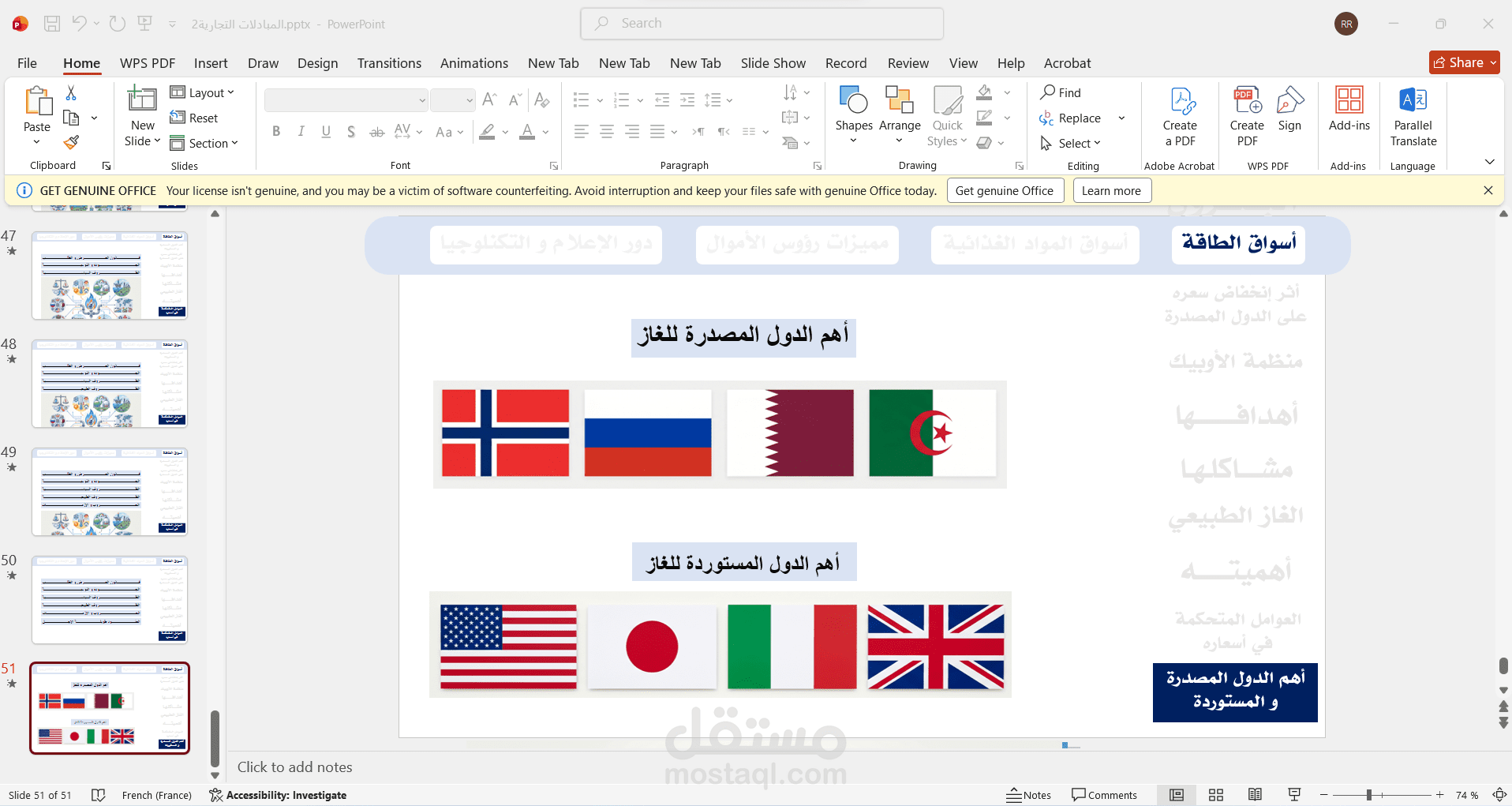Switch to the Design tab

(317, 63)
